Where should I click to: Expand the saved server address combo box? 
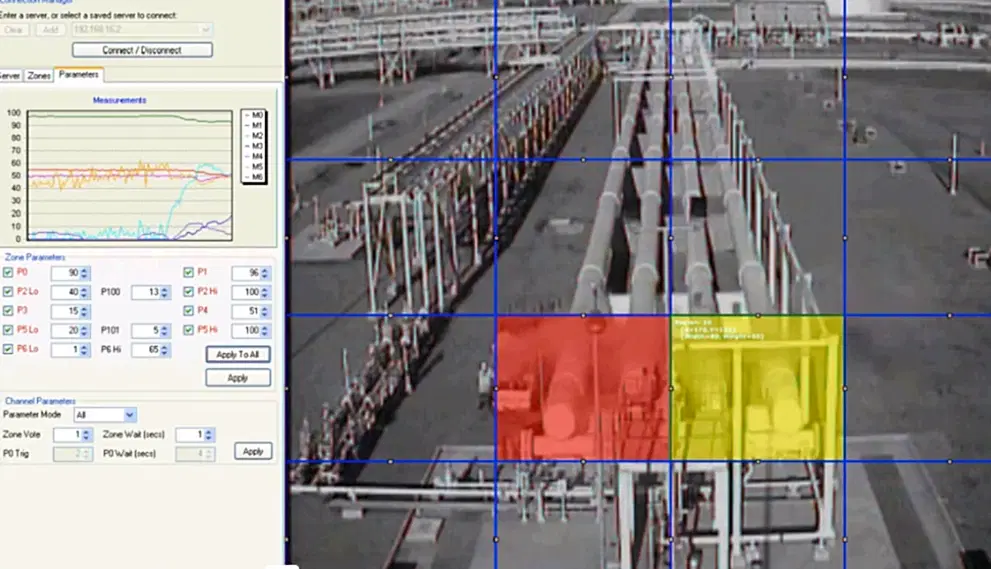click(206, 30)
